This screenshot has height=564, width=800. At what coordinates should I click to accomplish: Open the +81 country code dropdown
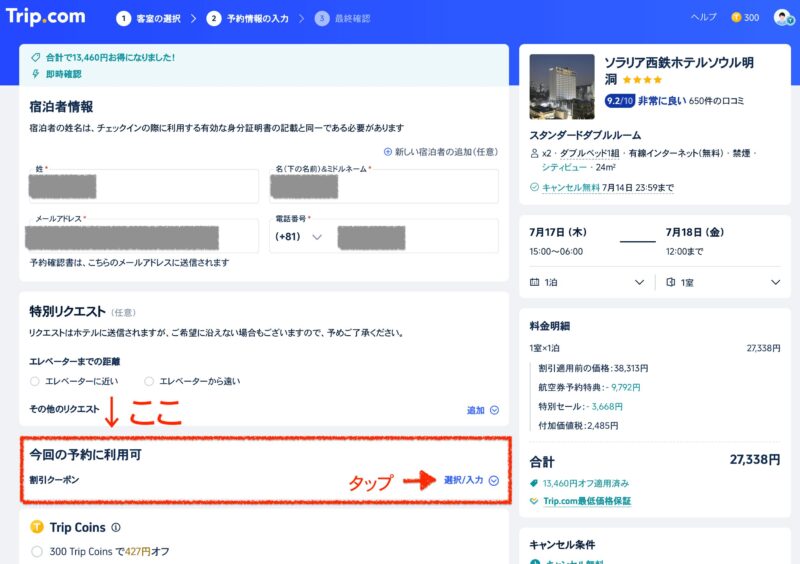click(298, 237)
